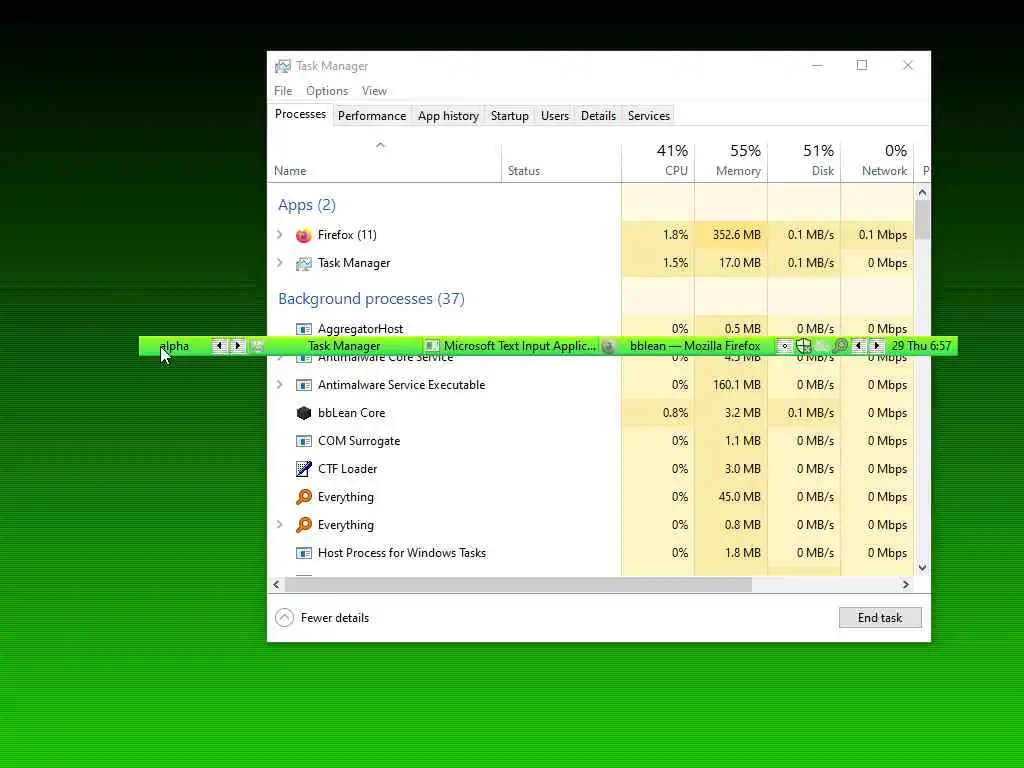Click the 29 Thu 6:57 clock
This screenshot has width=1024, height=768.
tap(921, 346)
